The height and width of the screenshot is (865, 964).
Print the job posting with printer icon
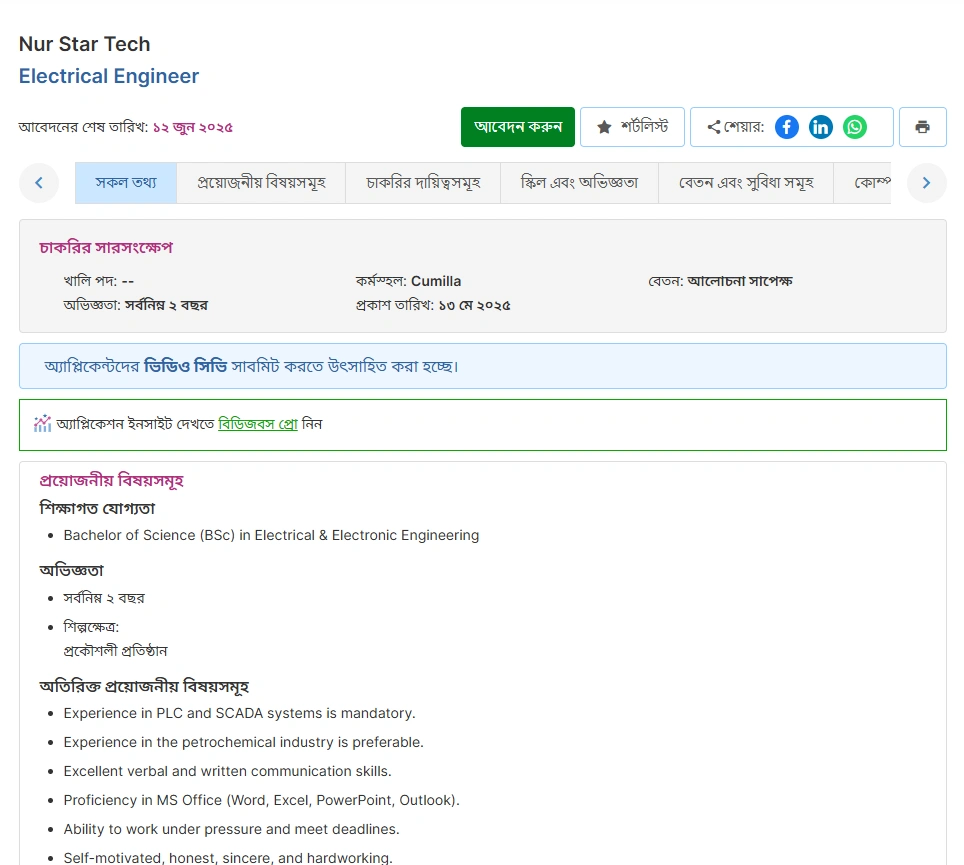point(922,127)
